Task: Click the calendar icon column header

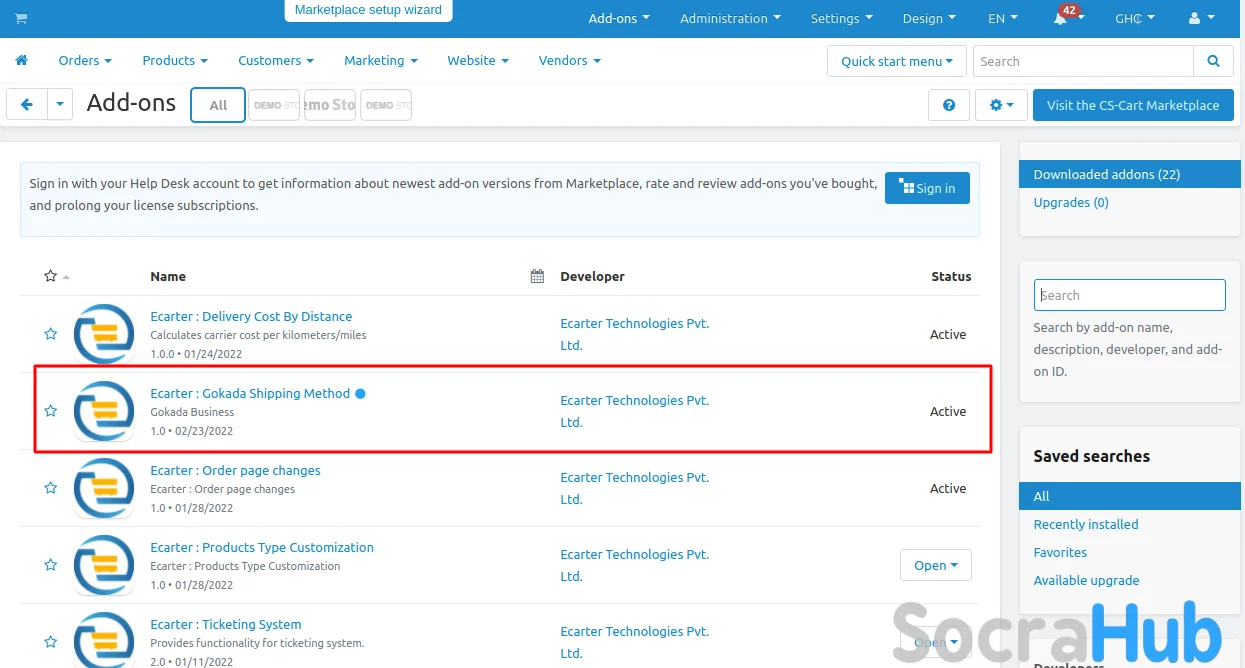Action: coord(537,276)
